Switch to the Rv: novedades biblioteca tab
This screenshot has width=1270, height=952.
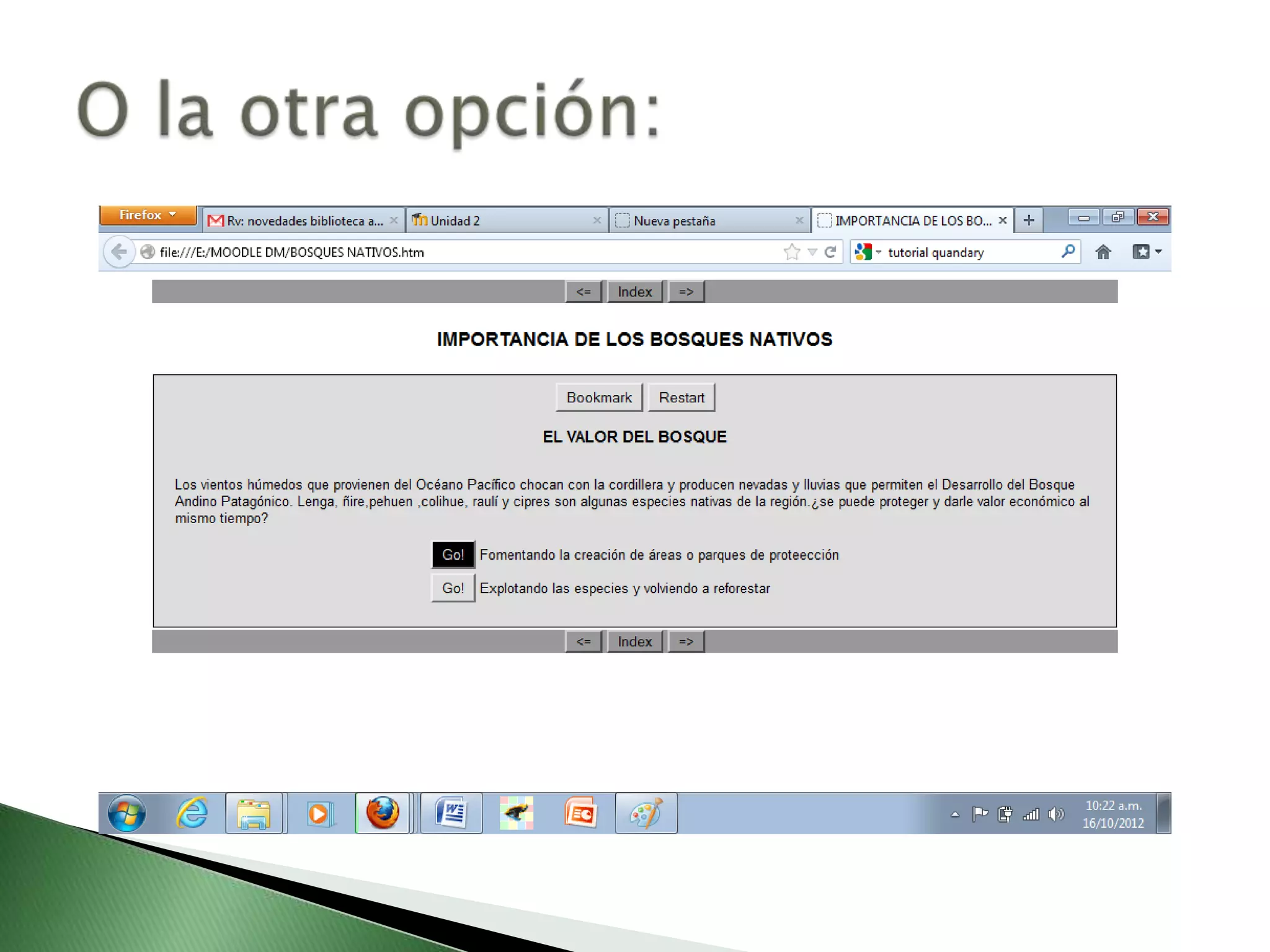pyautogui.click(x=303, y=221)
